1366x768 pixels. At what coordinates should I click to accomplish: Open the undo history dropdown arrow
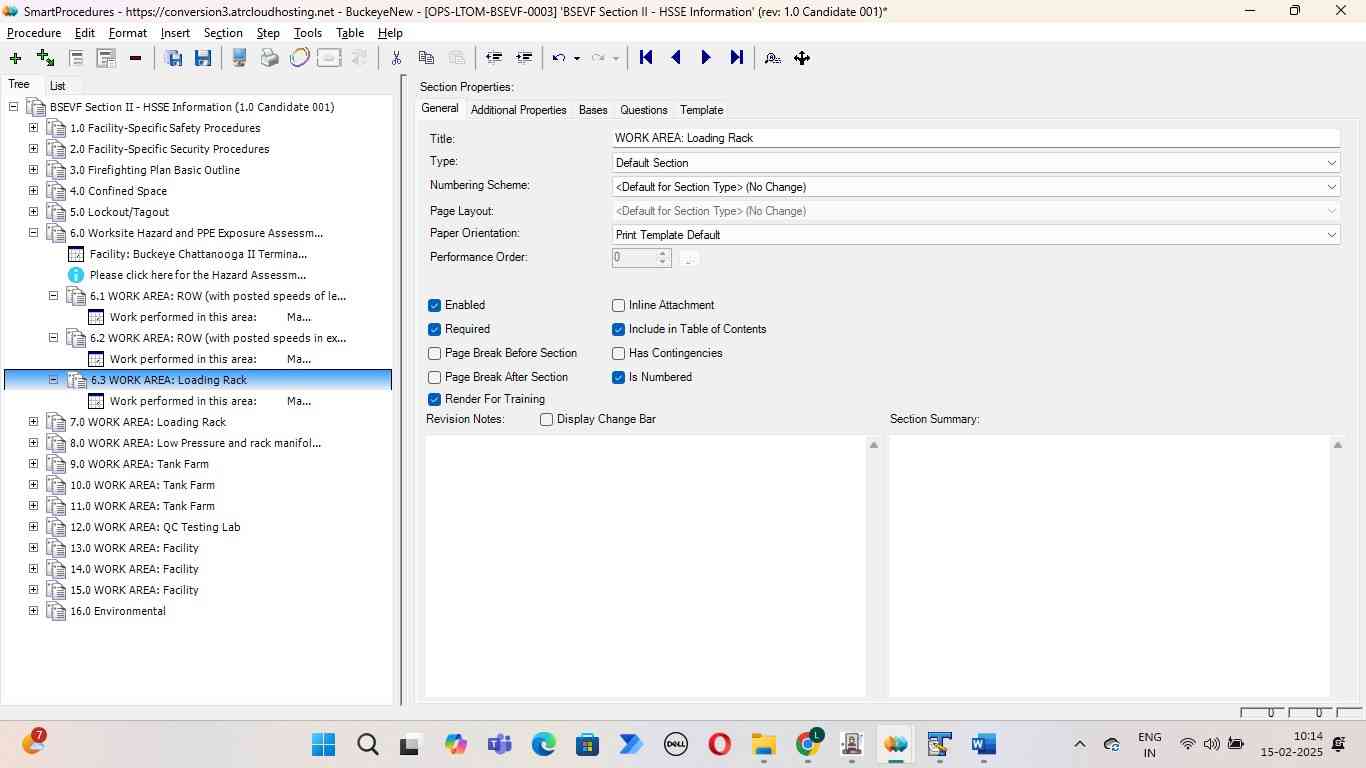click(x=577, y=58)
